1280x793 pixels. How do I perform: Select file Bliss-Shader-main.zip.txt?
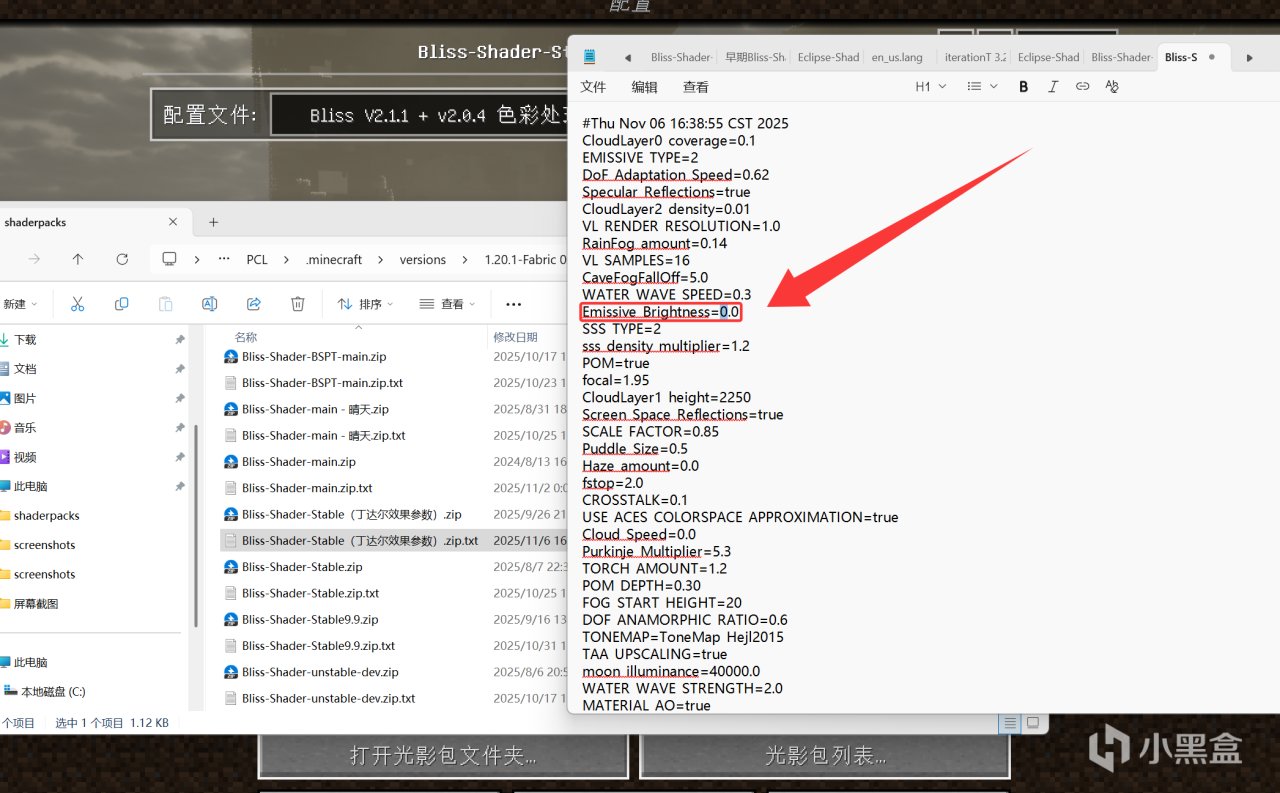[307, 488]
